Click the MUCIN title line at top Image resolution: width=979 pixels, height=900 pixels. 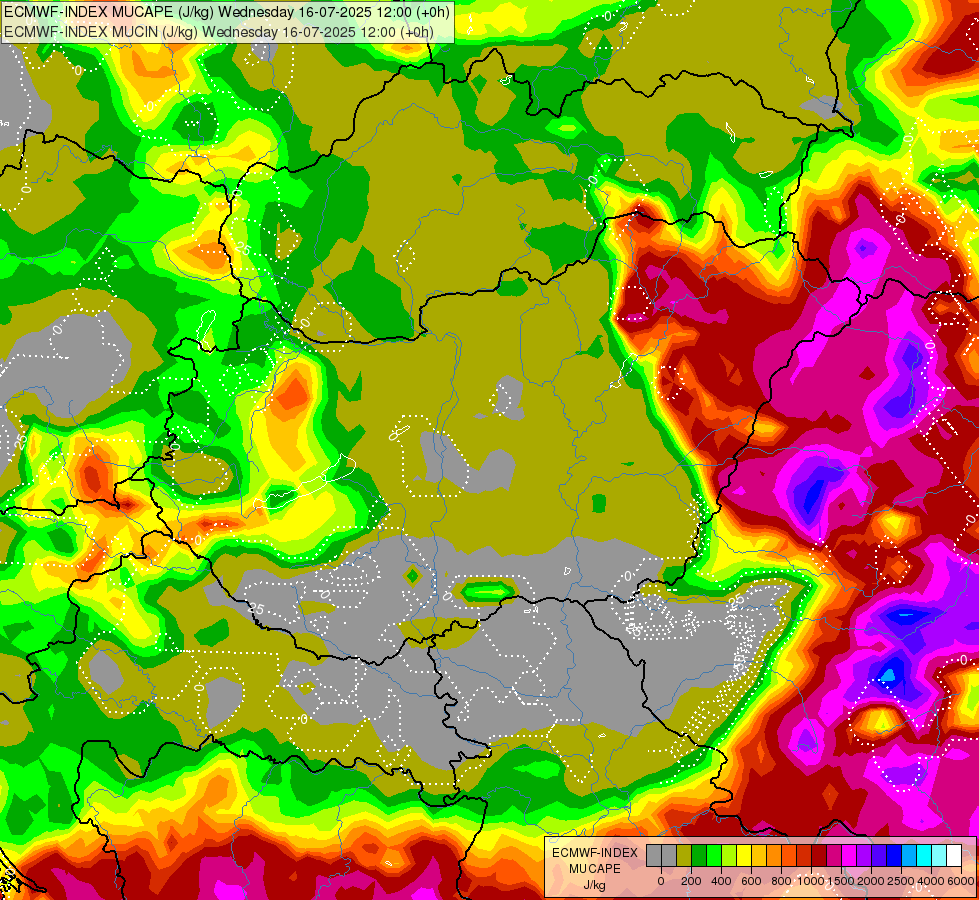tap(219, 31)
